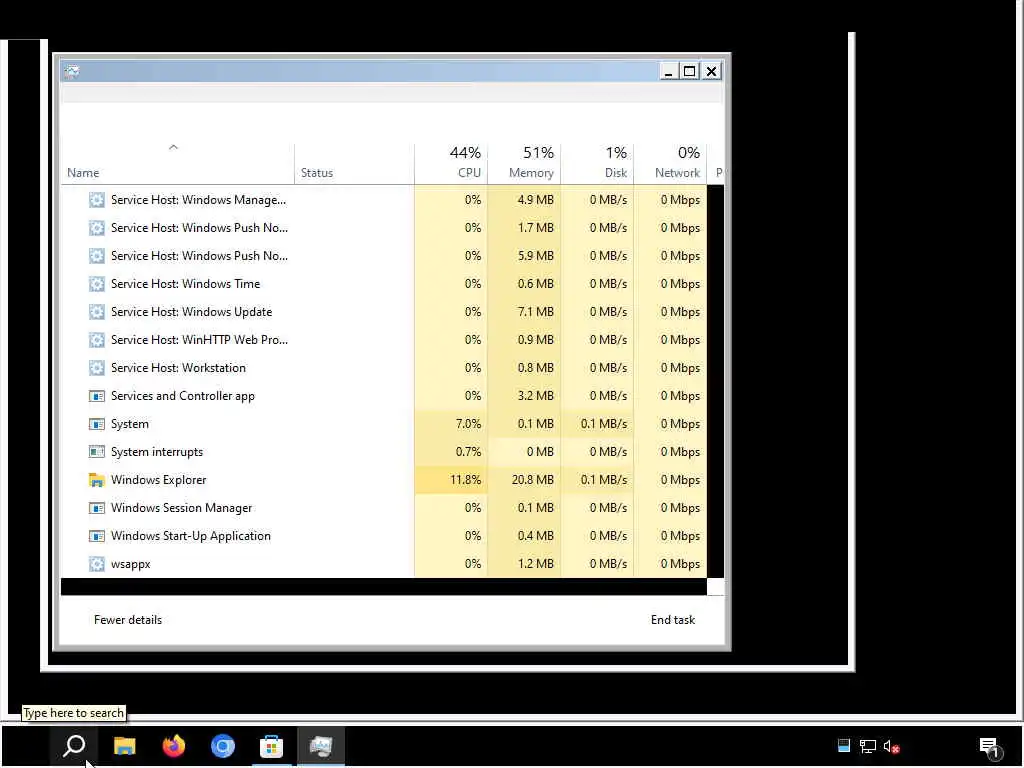Click the Windows Session Manager icon

(x=97, y=508)
